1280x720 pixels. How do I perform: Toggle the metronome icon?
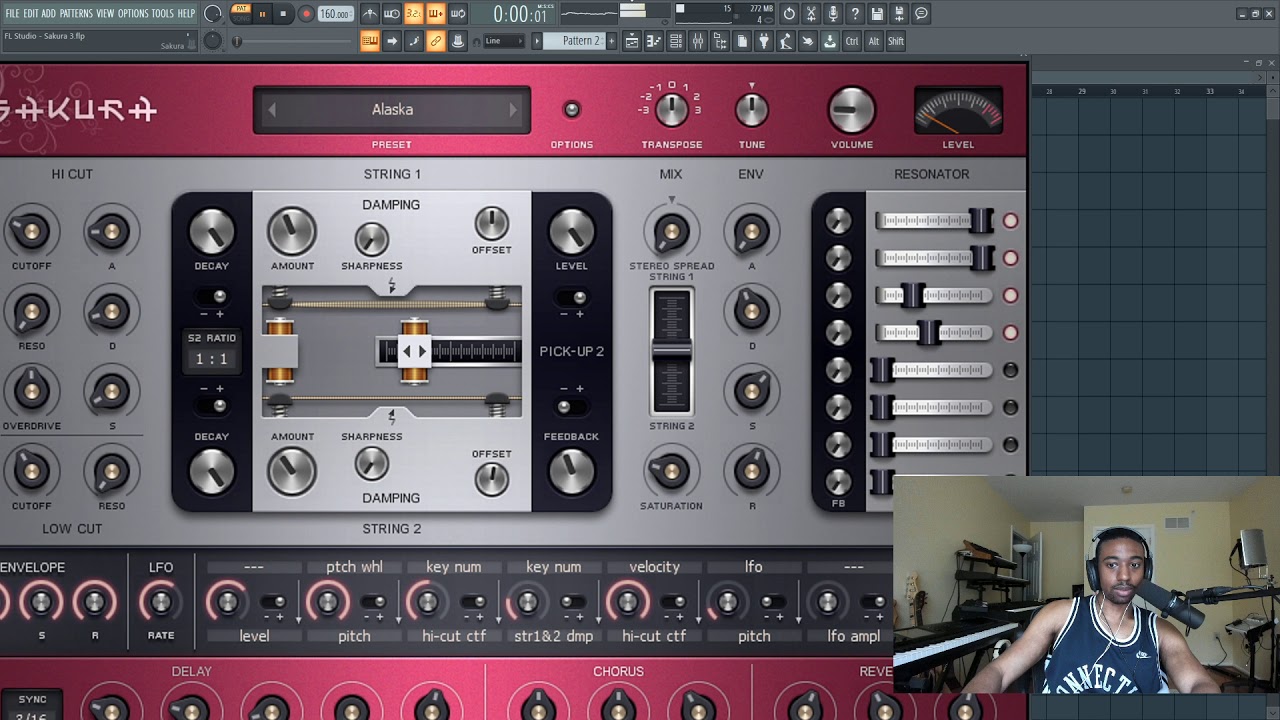pyautogui.click(x=370, y=14)
